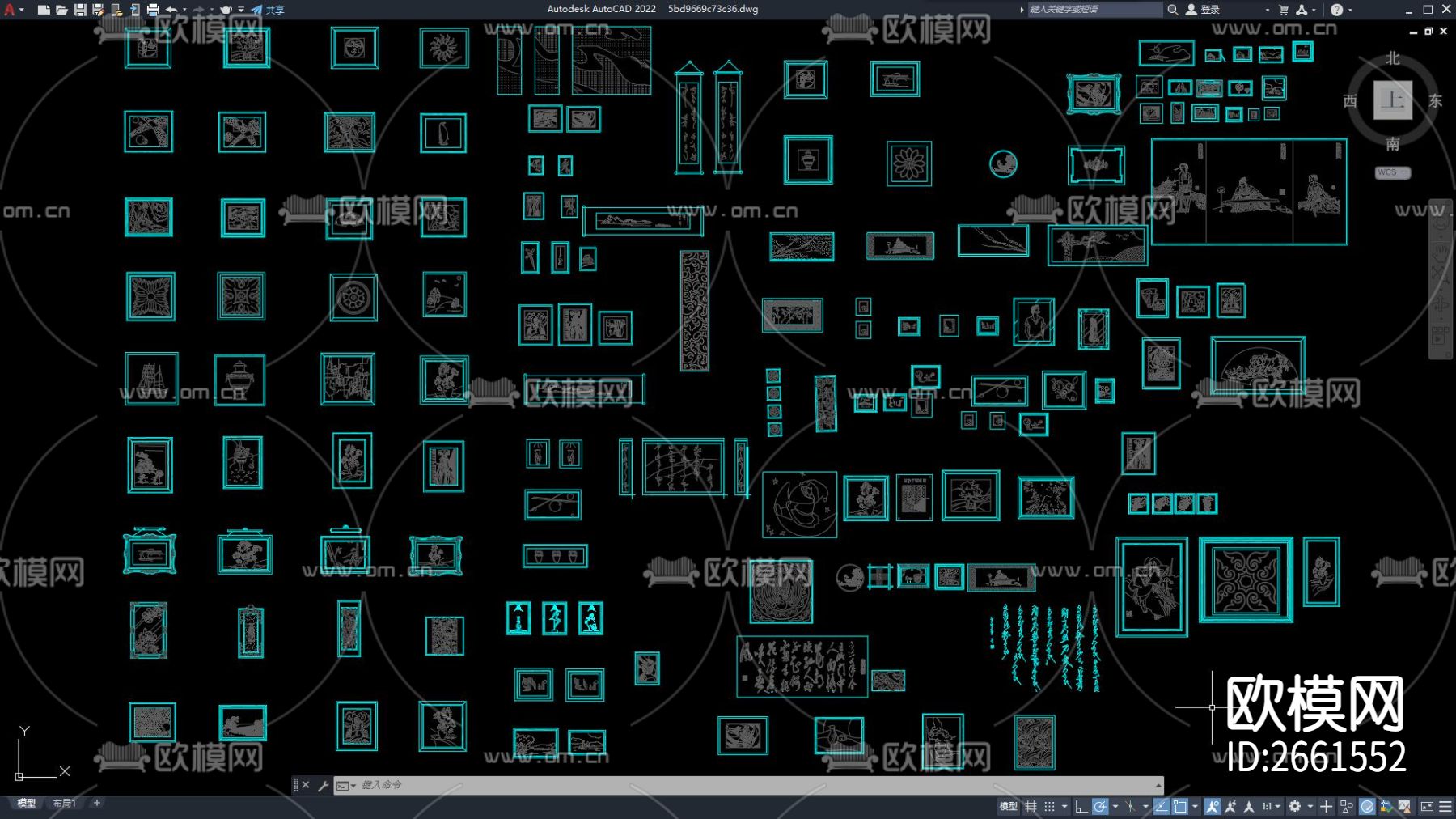Image resolution: width=1456 pixels, height=819 pixels.
Task: Click the isolate objects icon in status bar
Action: (1347, 806)
